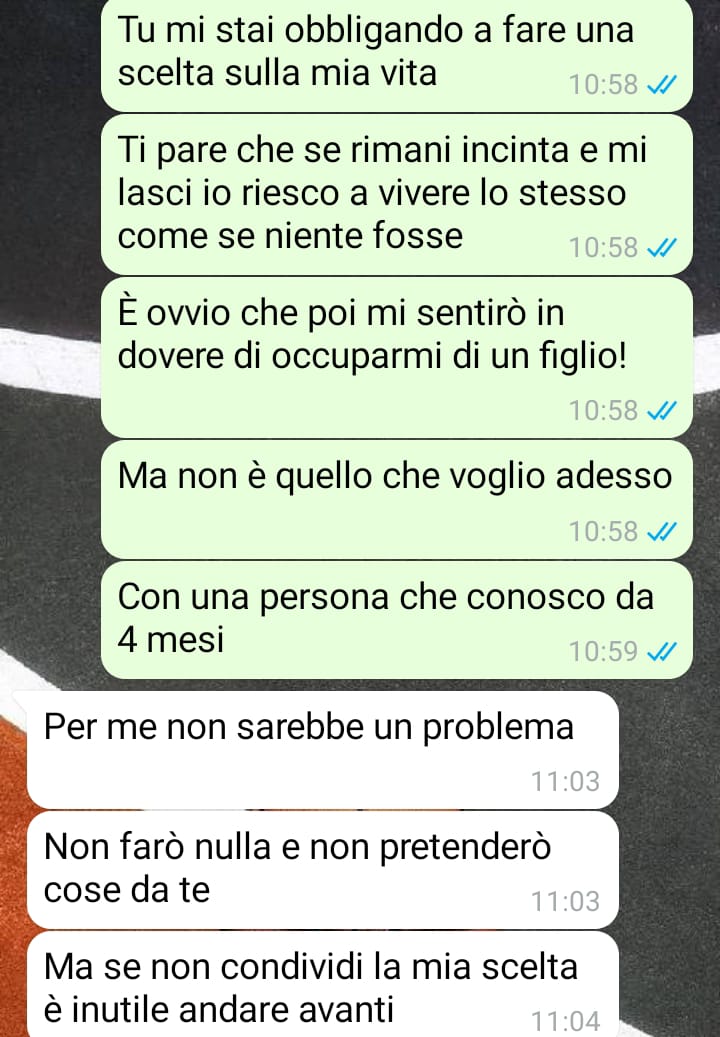Tap the read ticks beside 'voglio adesso' message
The image size is (720, 1037).
(x=661, y=532)
